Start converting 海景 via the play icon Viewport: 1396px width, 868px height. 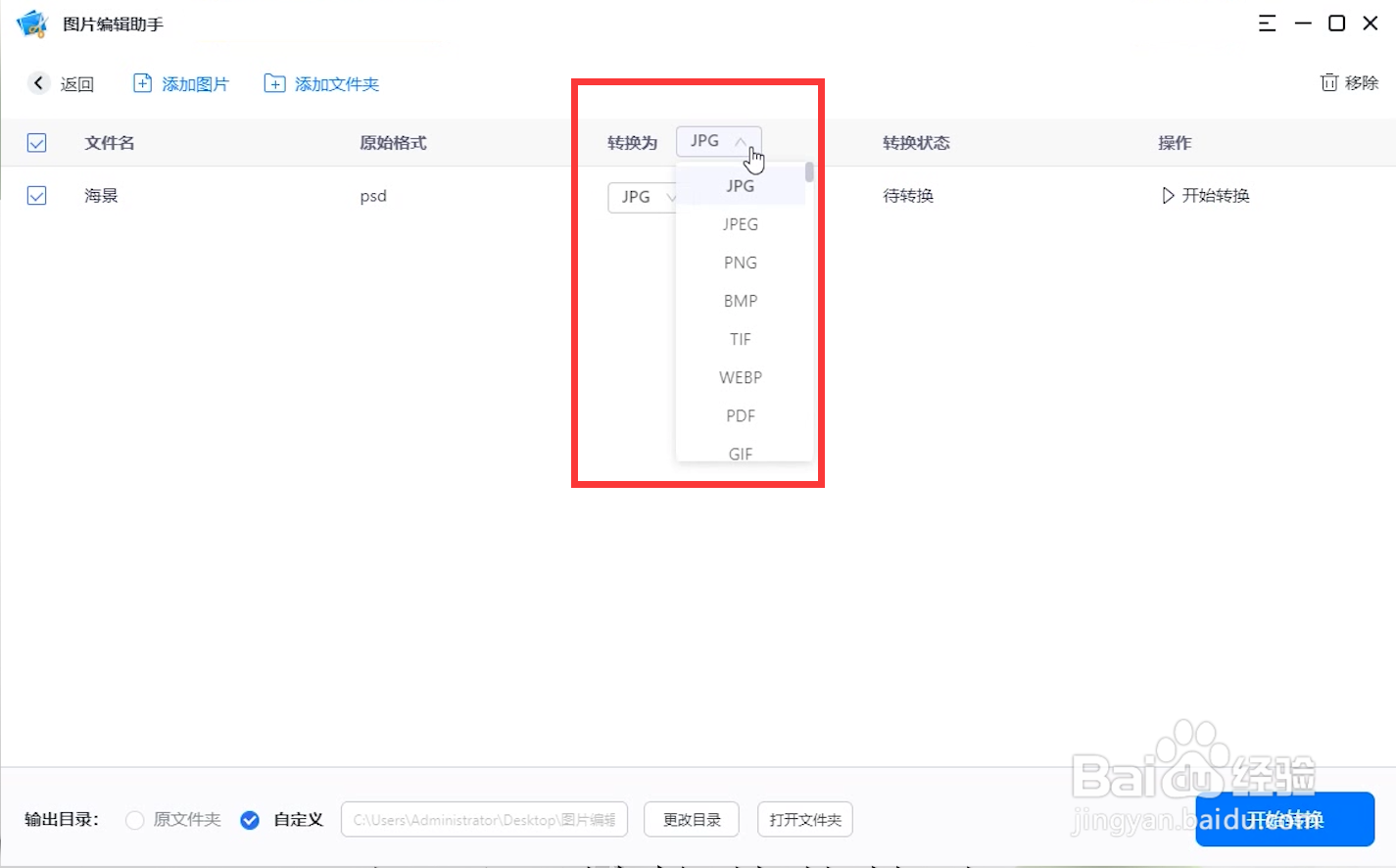(1168, 195)
